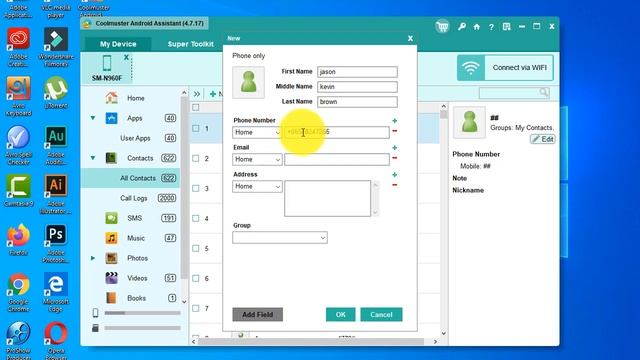Open Photos category icon in sidebar
Screen dimensions: 640x360
coord(111,258)
